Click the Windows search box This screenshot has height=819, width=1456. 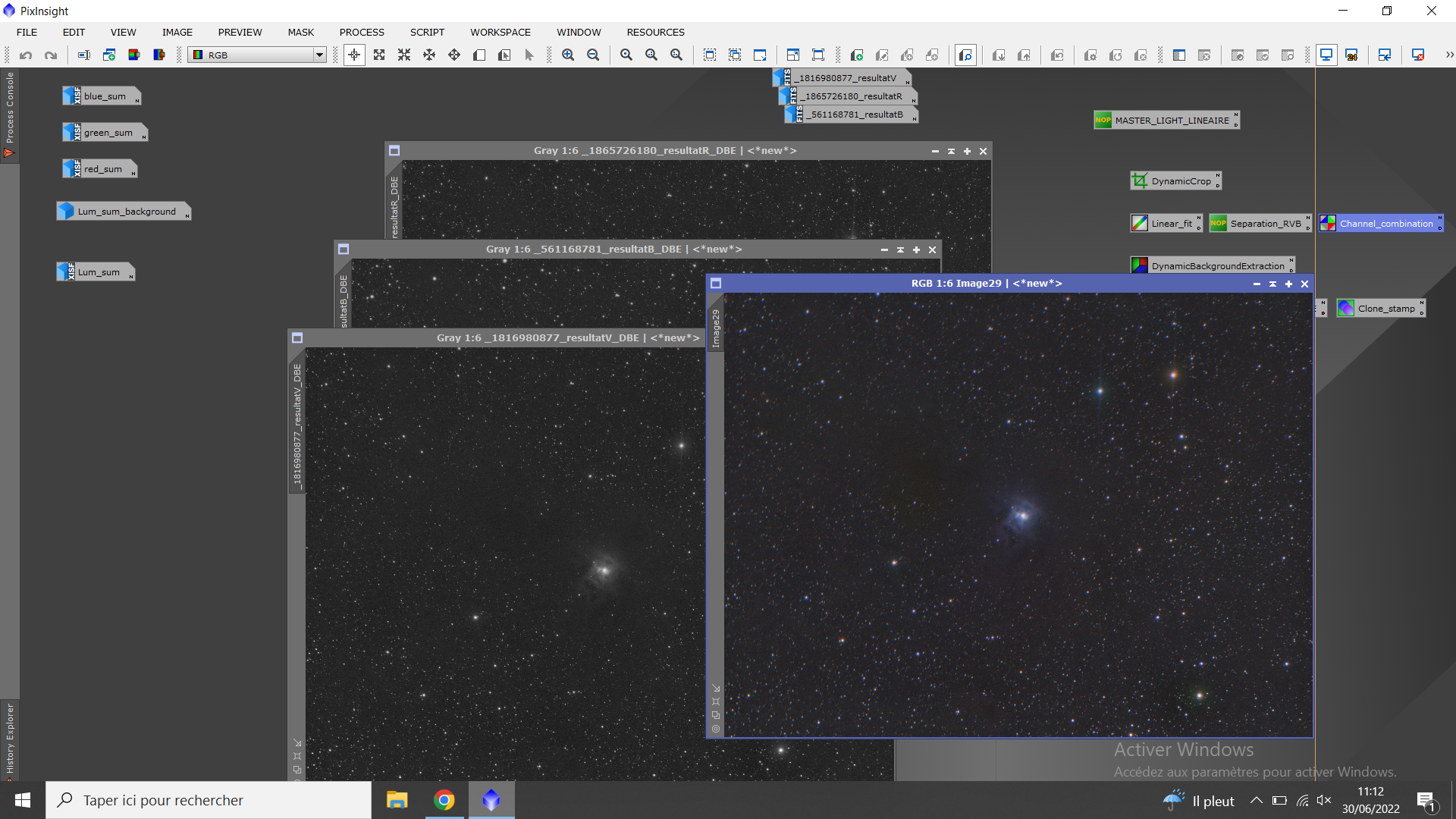[209, 801]
